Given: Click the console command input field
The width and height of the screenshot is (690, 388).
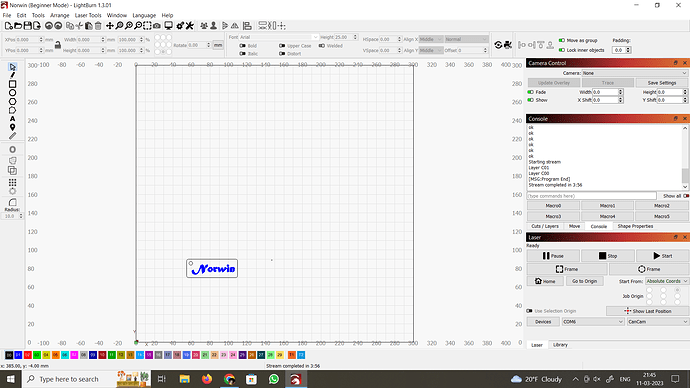Looking at the screenshot, I should (x=591, y=196).
